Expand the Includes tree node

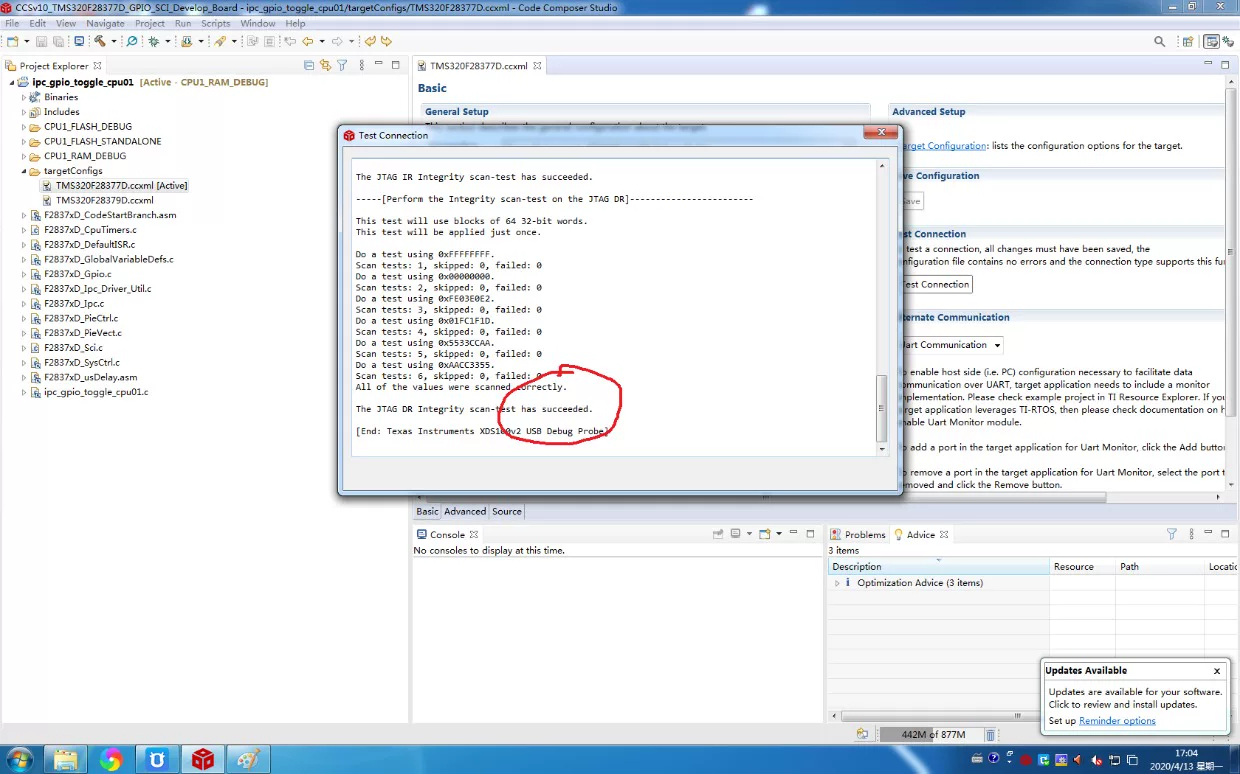click(24, 112)
